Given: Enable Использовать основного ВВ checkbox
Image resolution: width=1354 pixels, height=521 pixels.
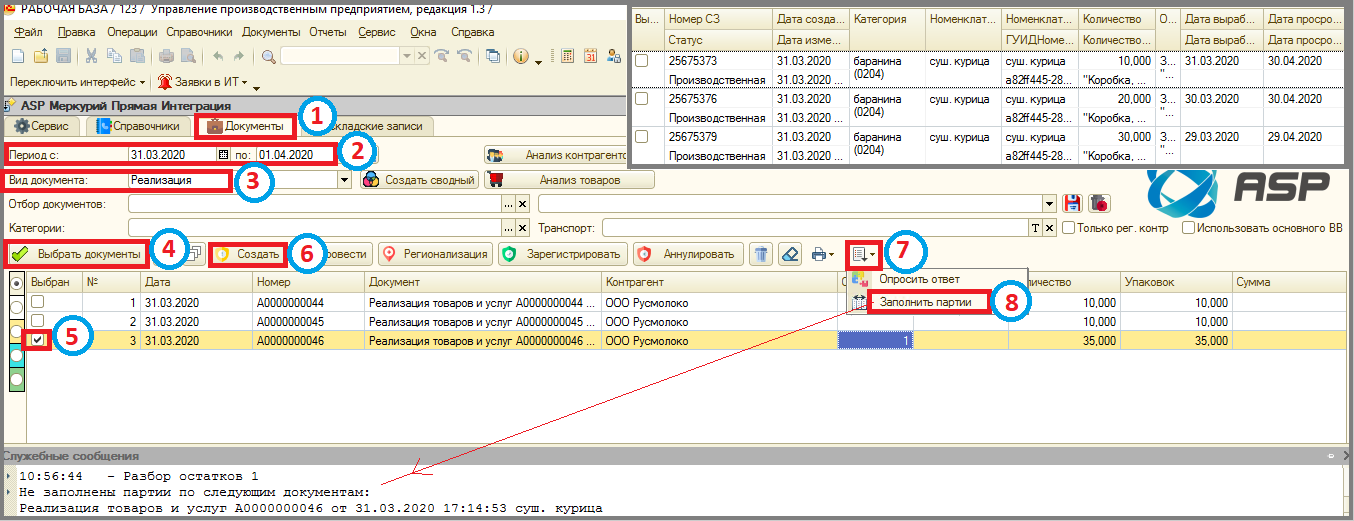Looking at the screenshot, I should point(1189,228).
